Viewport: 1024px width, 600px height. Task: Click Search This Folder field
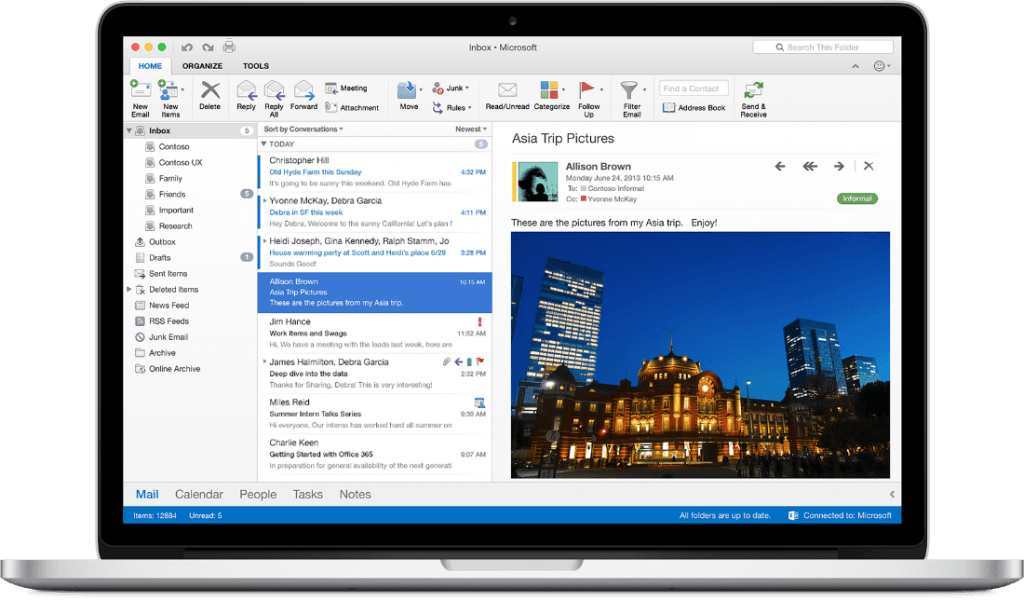(821, 47)
